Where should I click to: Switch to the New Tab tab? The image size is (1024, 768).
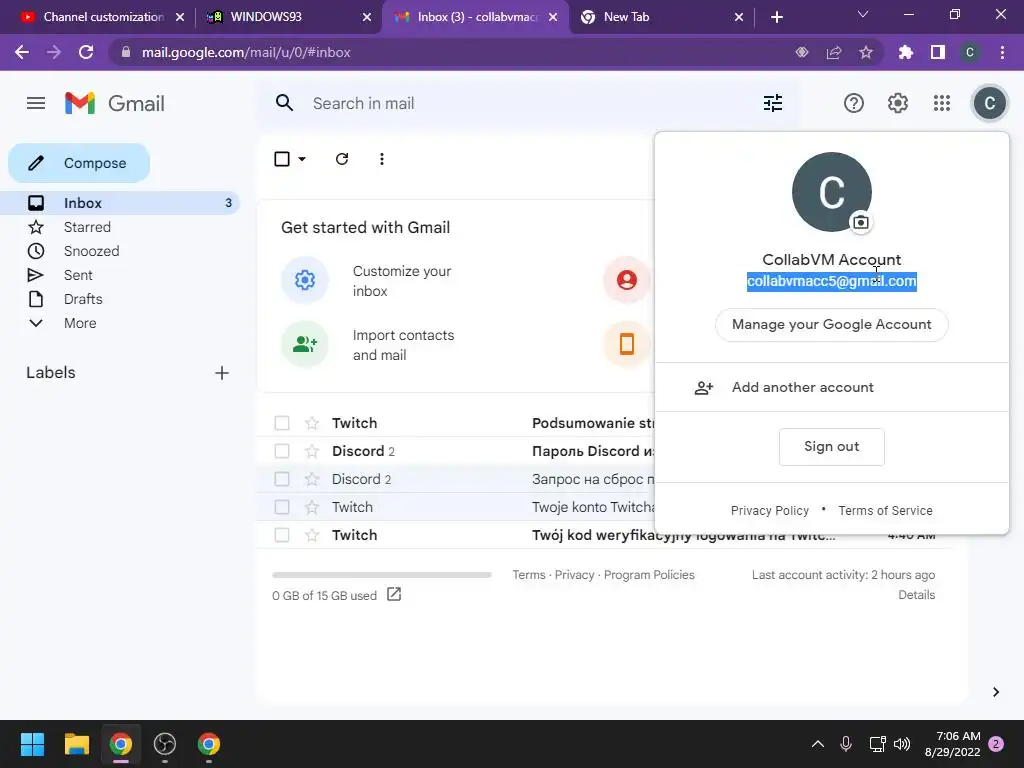point(661,17)
